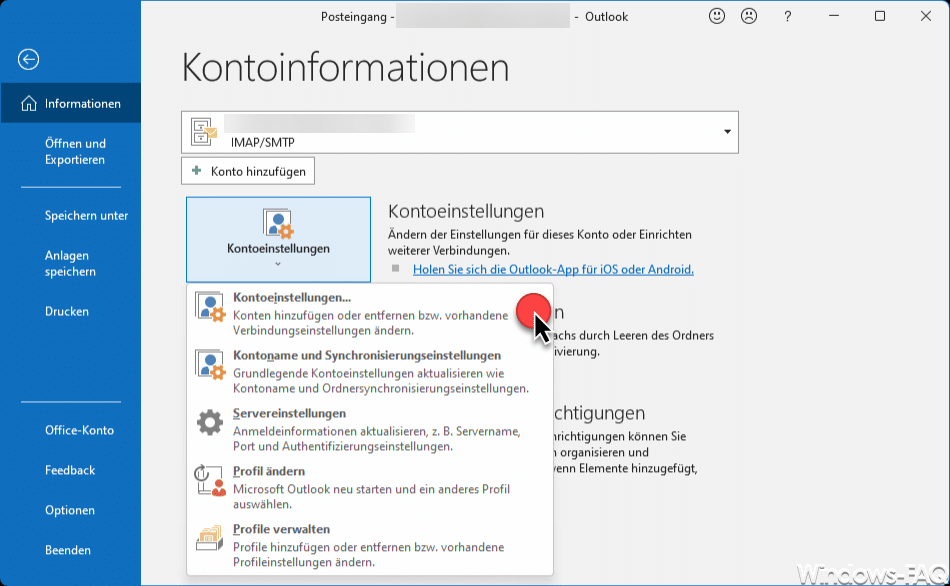Open the Drucken page

click(67, 311)
